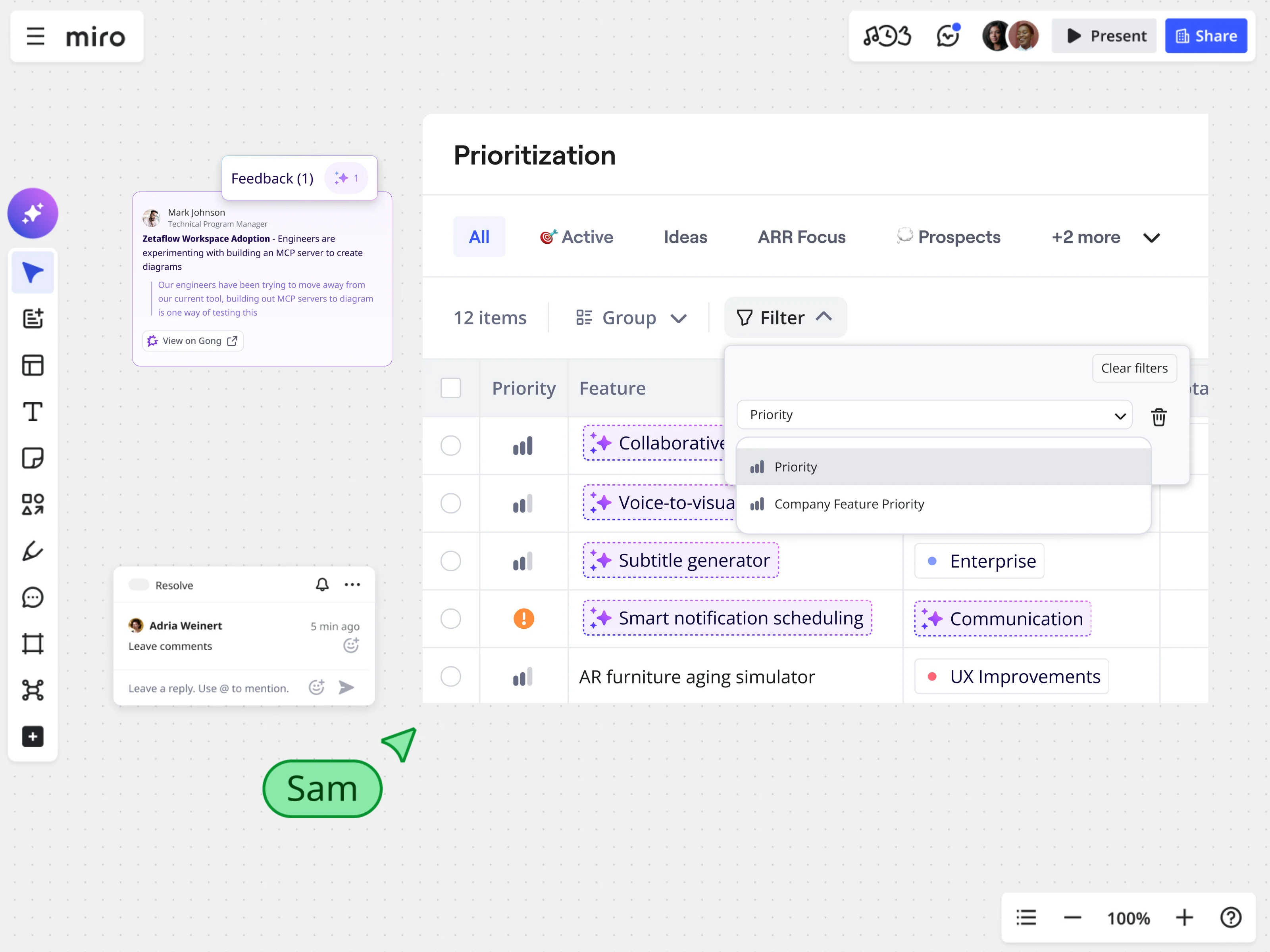The width and height of the screenshot is (1270, 952).
Task: Expand the Group dropdown
Action: click(x=631, y=318)
